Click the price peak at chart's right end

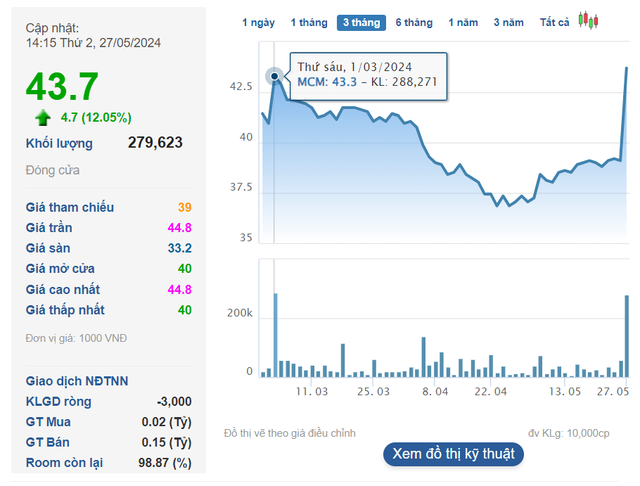[627, 68]
